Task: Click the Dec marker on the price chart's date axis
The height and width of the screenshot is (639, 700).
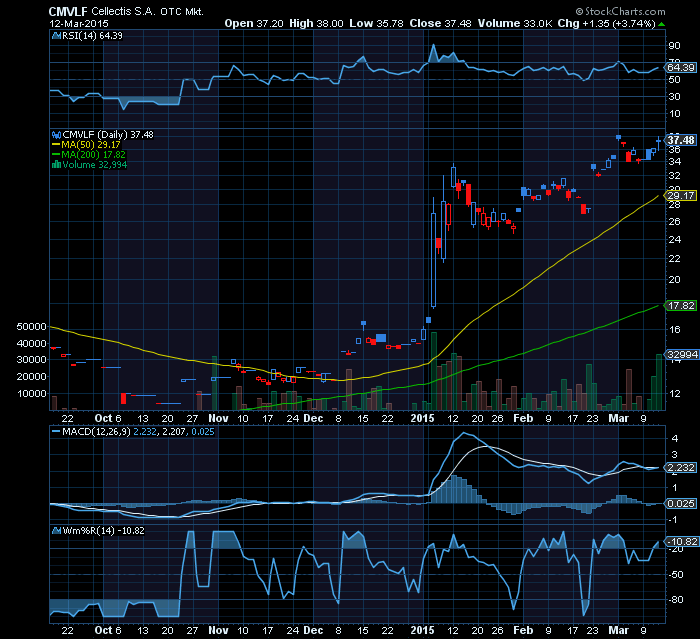Action: (x=313, y=418)
